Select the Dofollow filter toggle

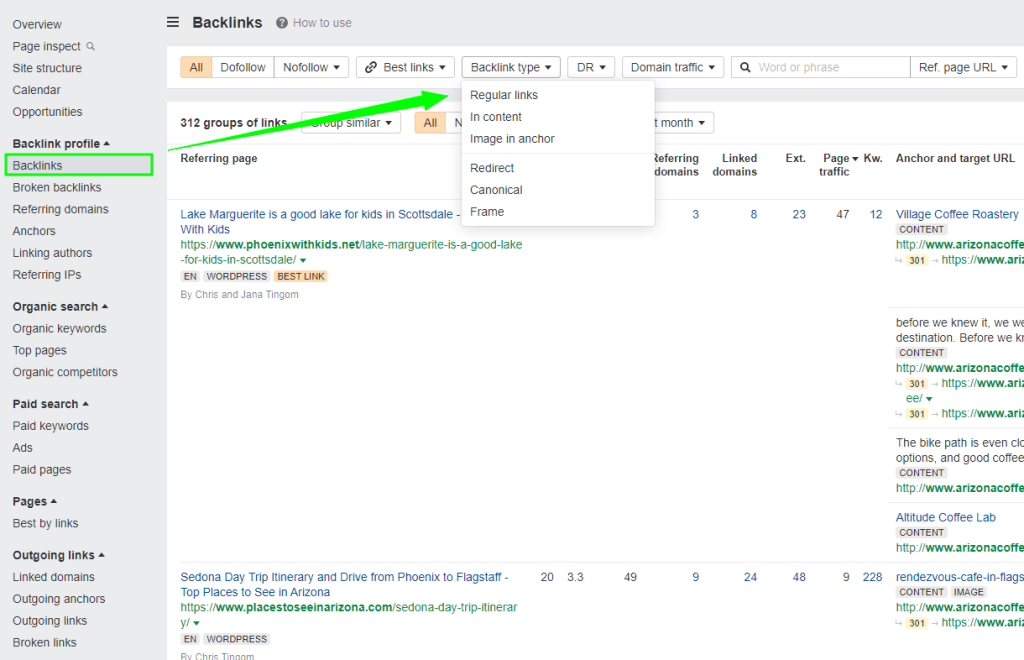243,67
